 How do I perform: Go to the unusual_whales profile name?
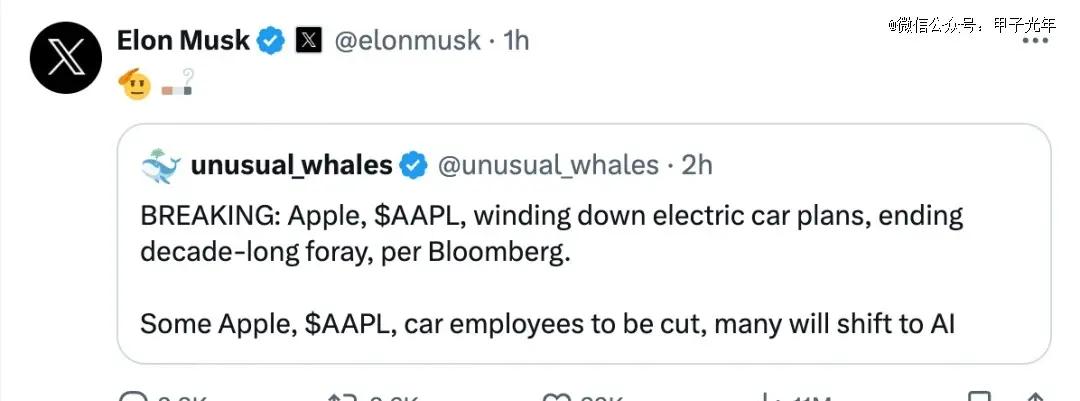point(291,166)
